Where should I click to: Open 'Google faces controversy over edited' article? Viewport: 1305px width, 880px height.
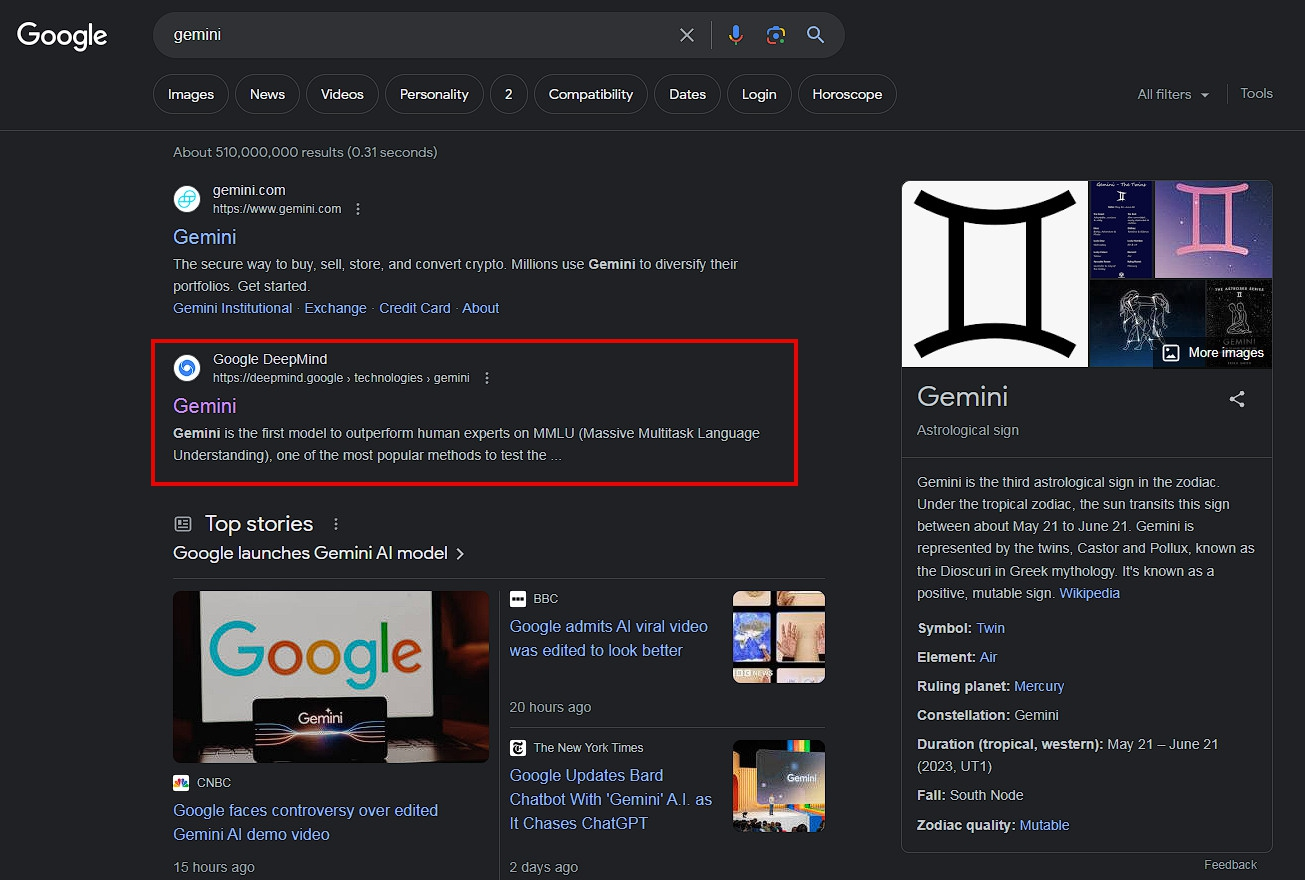click(x=306, y=822)
